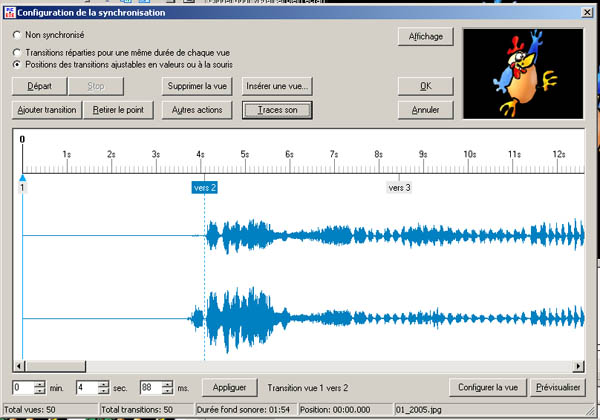Click 'Position: 00:00.000' status text
This screenshot has height=420, width=600.
[335, 410]
